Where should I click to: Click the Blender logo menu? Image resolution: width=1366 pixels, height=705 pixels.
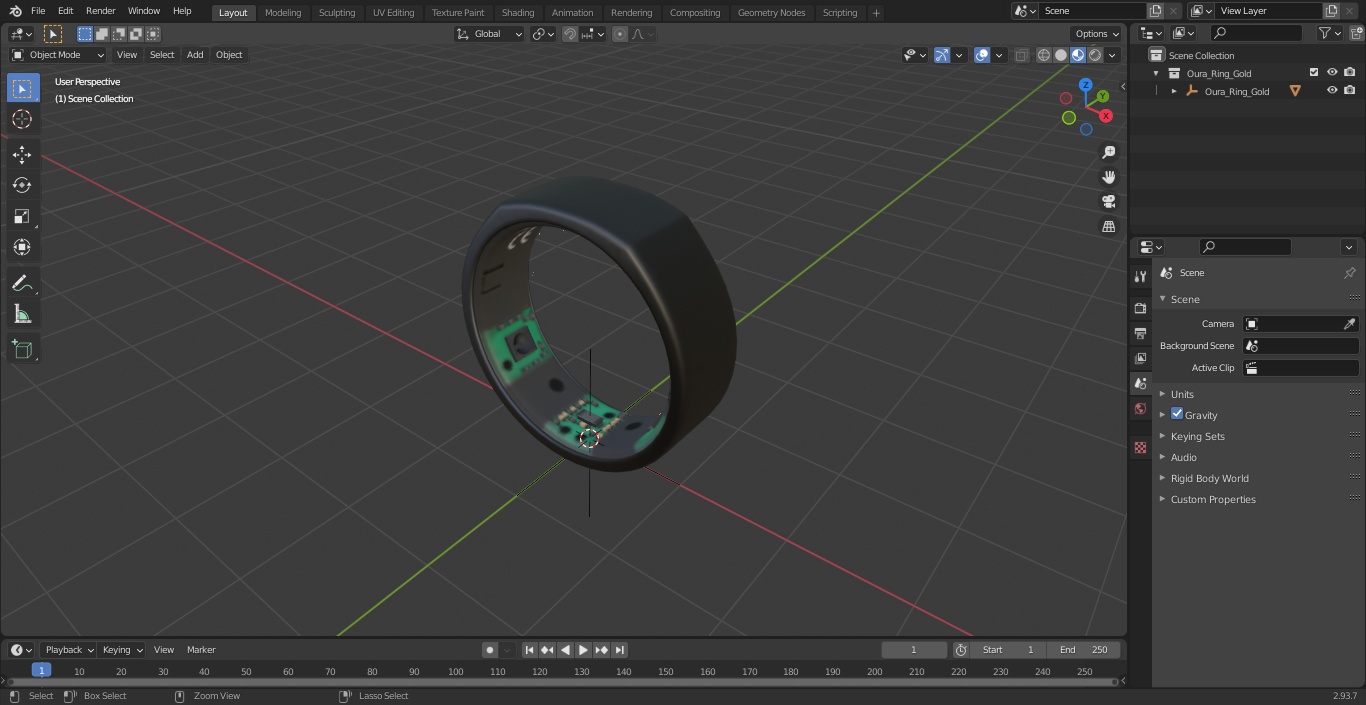coord(15,11)
